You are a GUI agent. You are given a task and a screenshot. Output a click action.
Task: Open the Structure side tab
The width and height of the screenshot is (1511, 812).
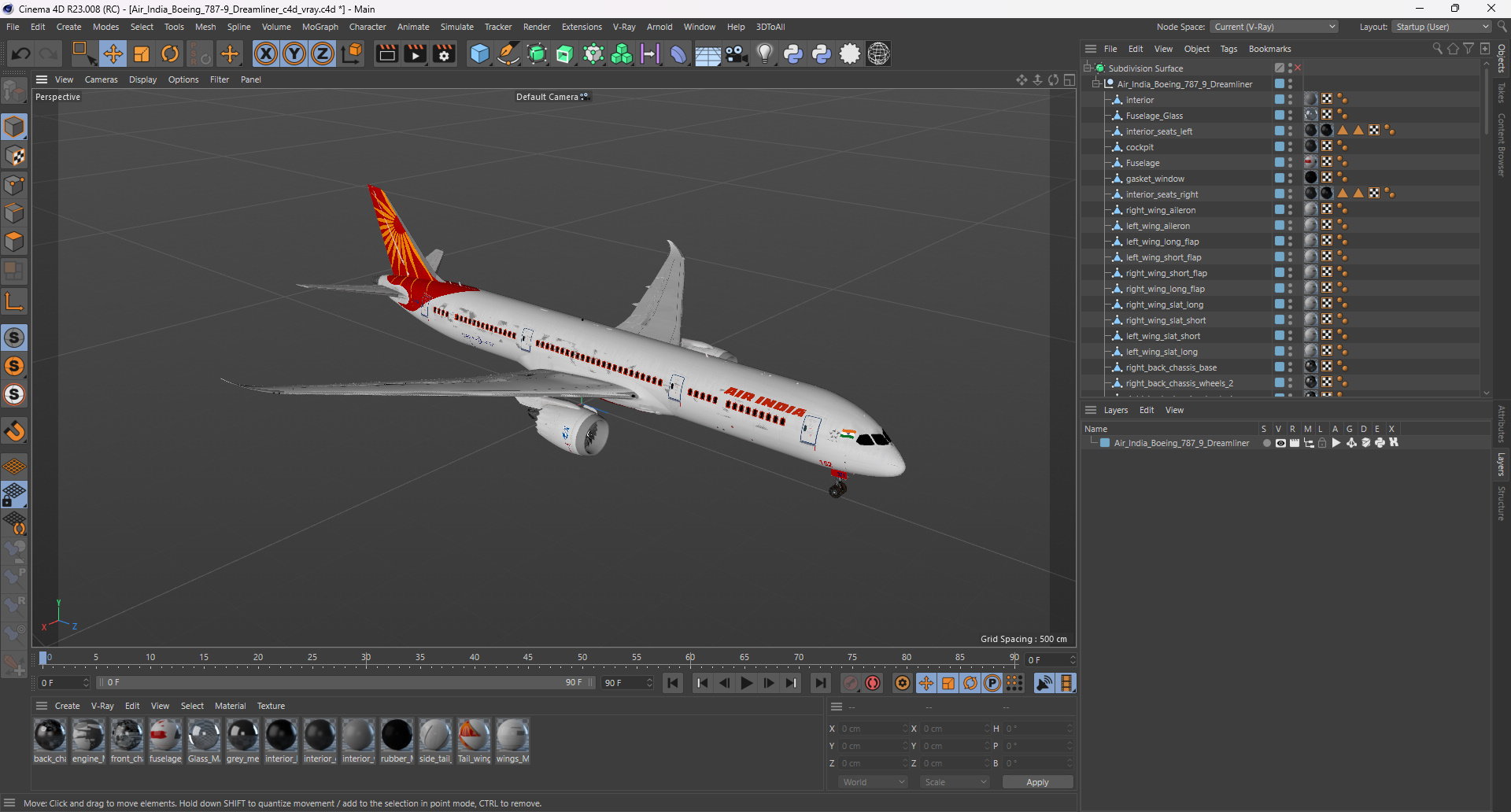click(1502, 504)
